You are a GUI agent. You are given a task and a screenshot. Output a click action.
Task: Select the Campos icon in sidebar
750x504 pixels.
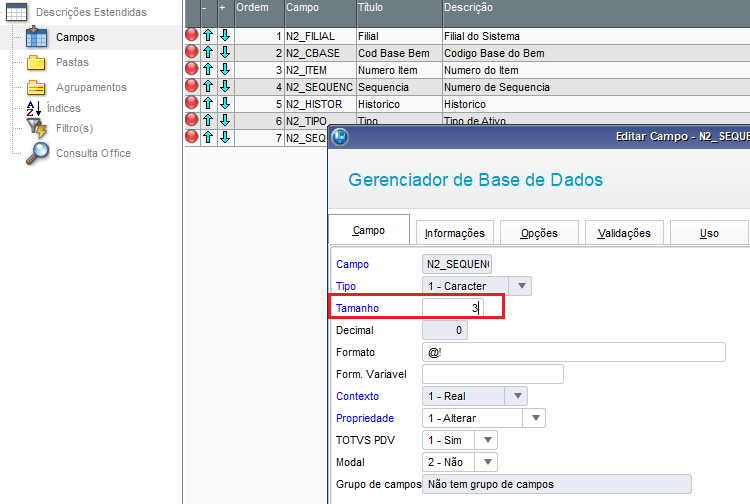pos(36,37)
